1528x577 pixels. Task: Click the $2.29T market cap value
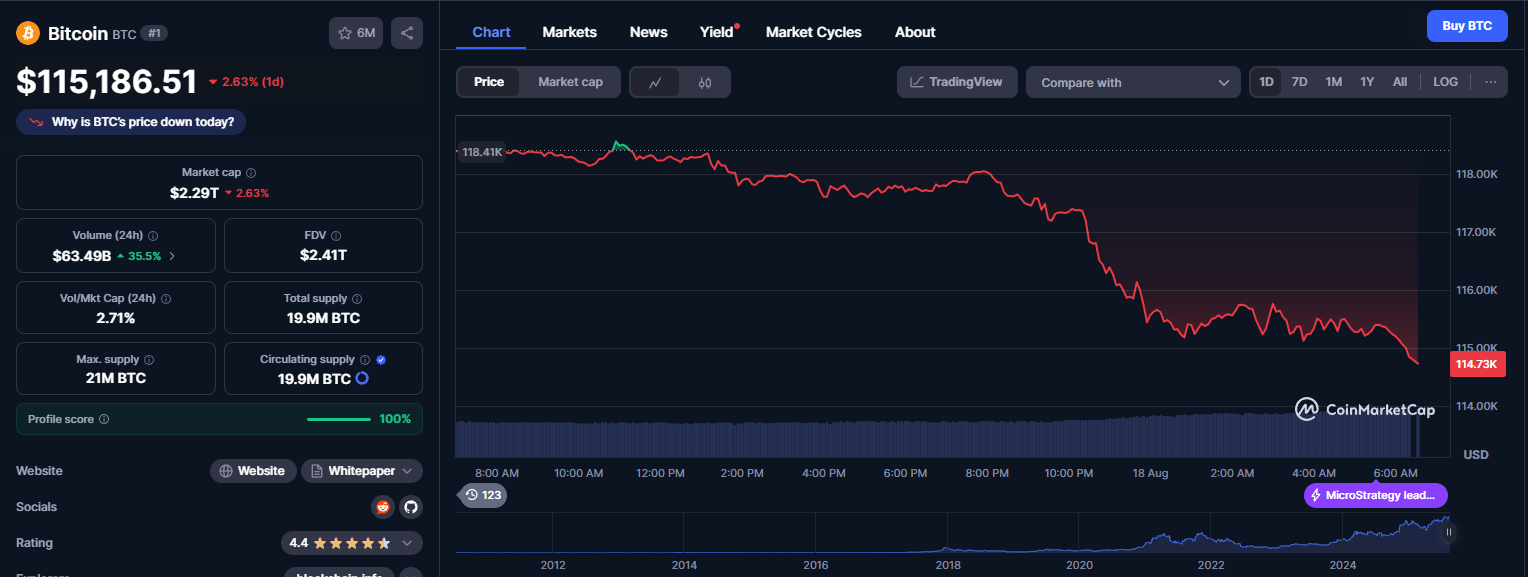pyautogui.click(x=194, y=192)
